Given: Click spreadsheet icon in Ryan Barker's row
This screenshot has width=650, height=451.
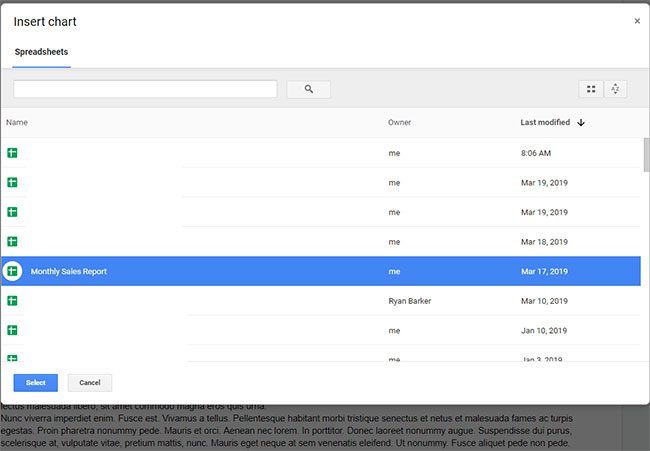Looking at the screenshot, I should [x=13, y=301].
